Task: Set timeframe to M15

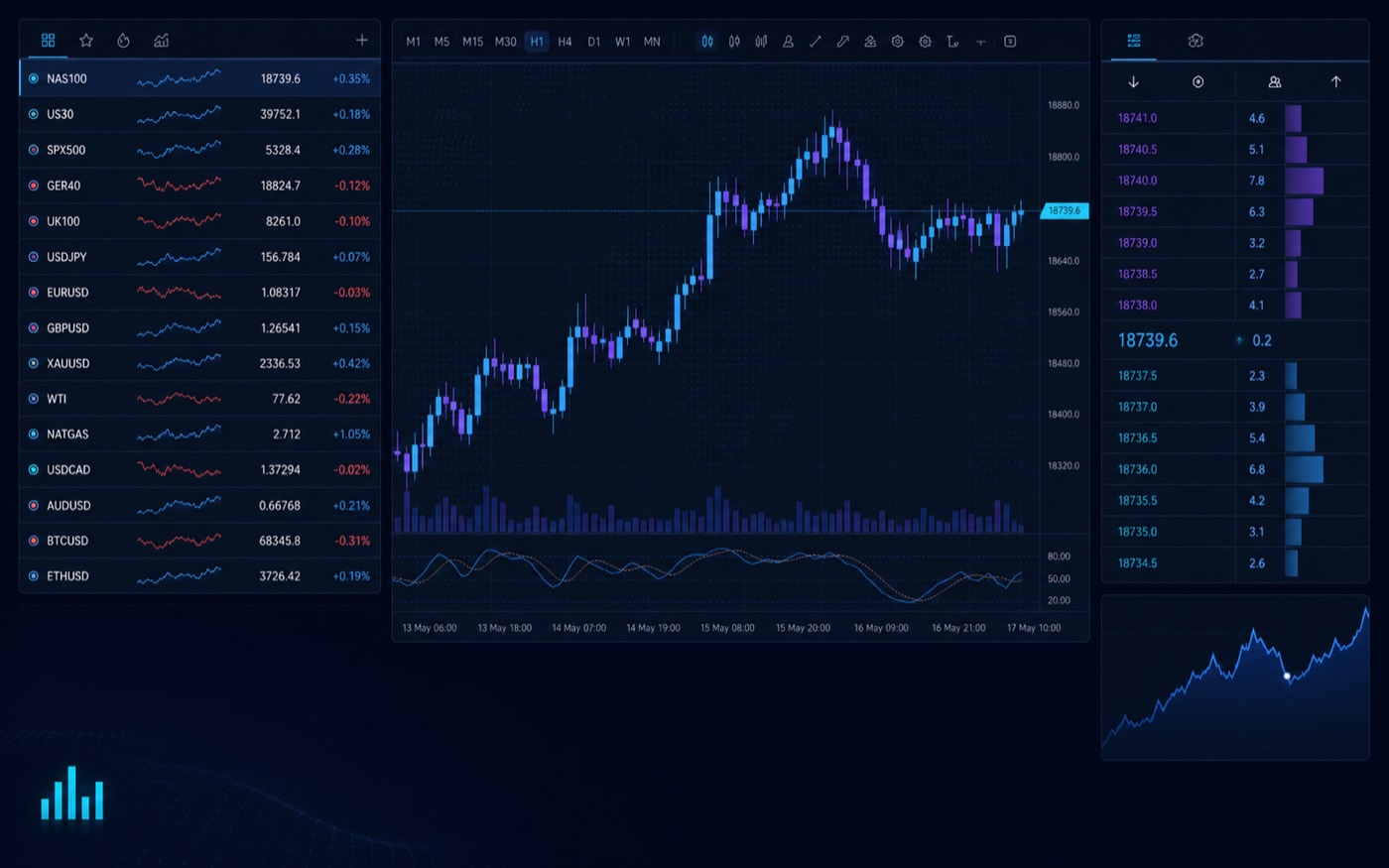Action: point(472,42)
